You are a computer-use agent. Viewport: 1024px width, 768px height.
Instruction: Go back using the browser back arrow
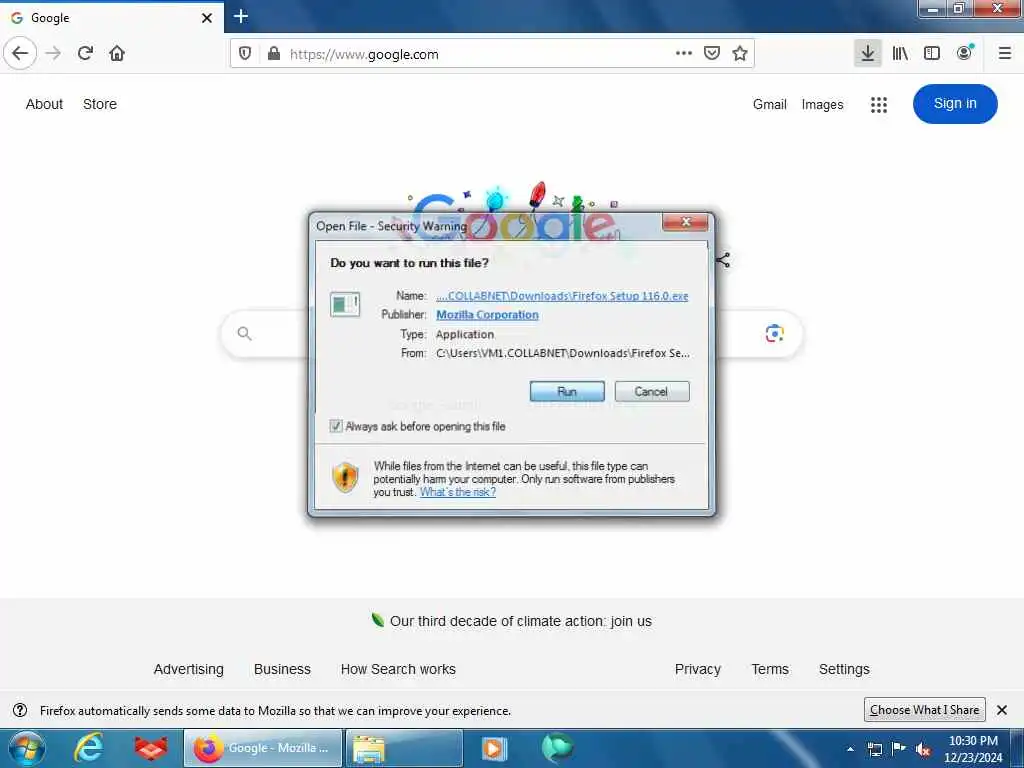coord(20,53)
